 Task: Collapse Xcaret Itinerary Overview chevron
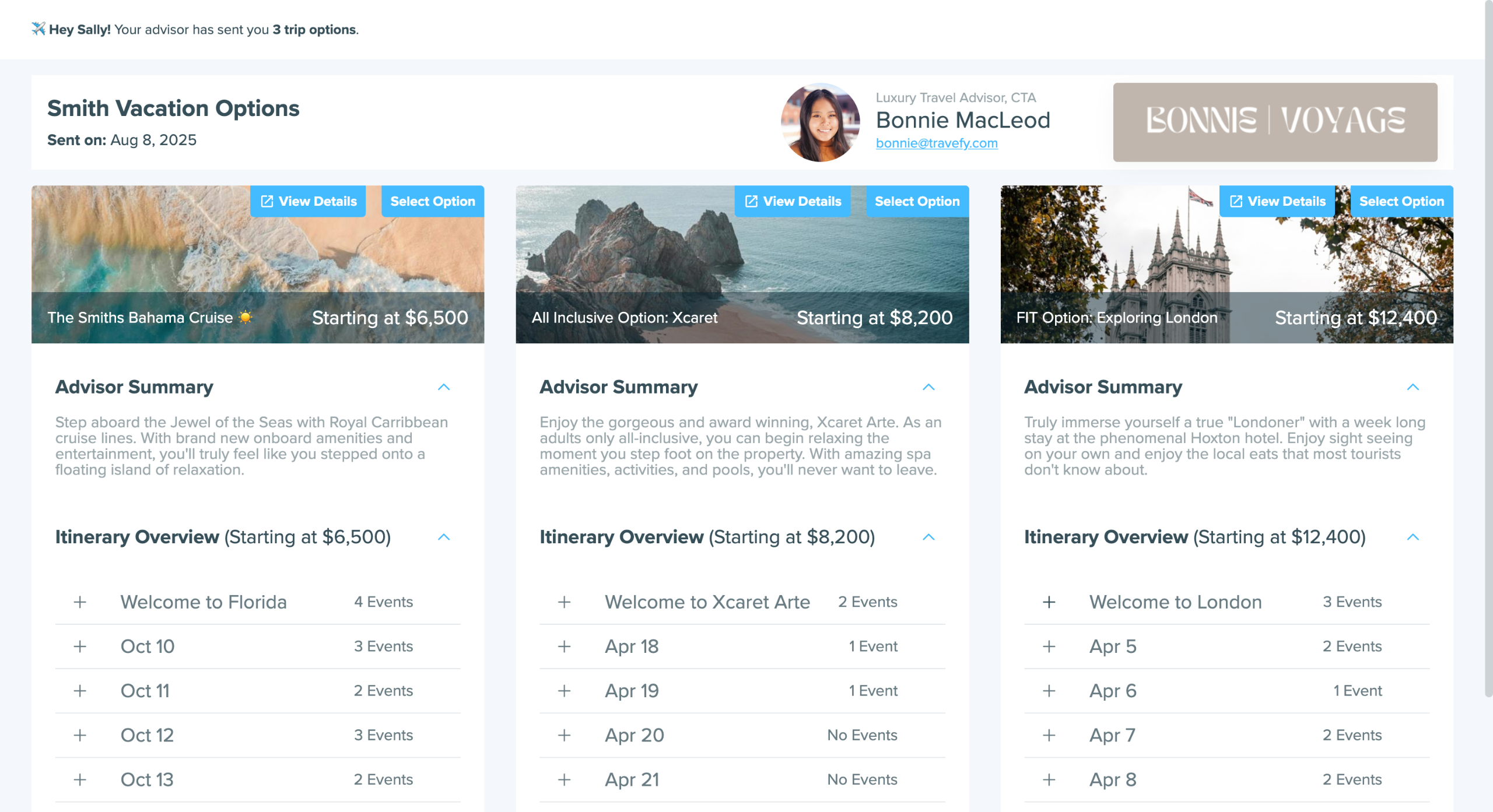[928, 537]
